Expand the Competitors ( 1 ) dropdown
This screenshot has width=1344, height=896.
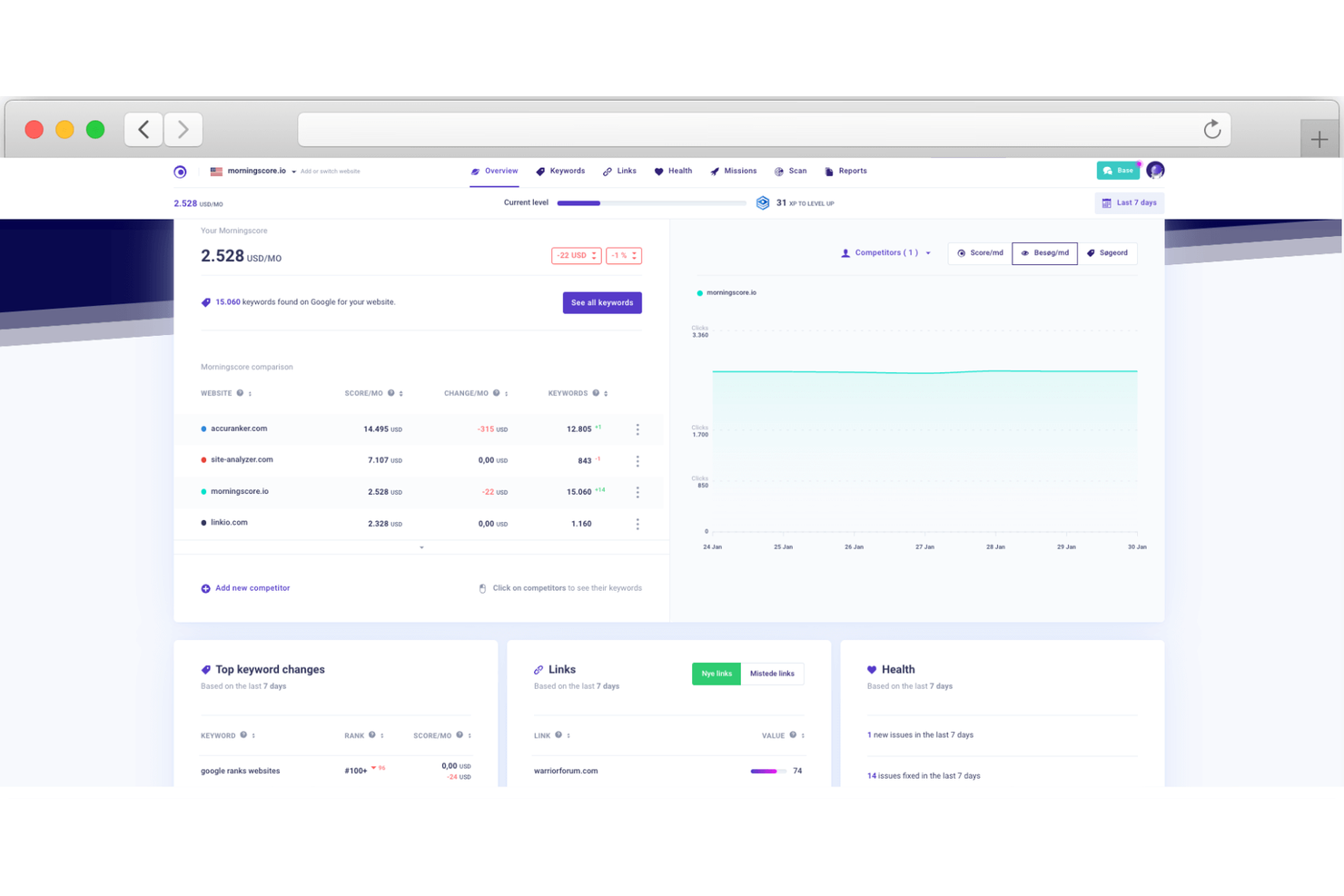click(885, 253)
